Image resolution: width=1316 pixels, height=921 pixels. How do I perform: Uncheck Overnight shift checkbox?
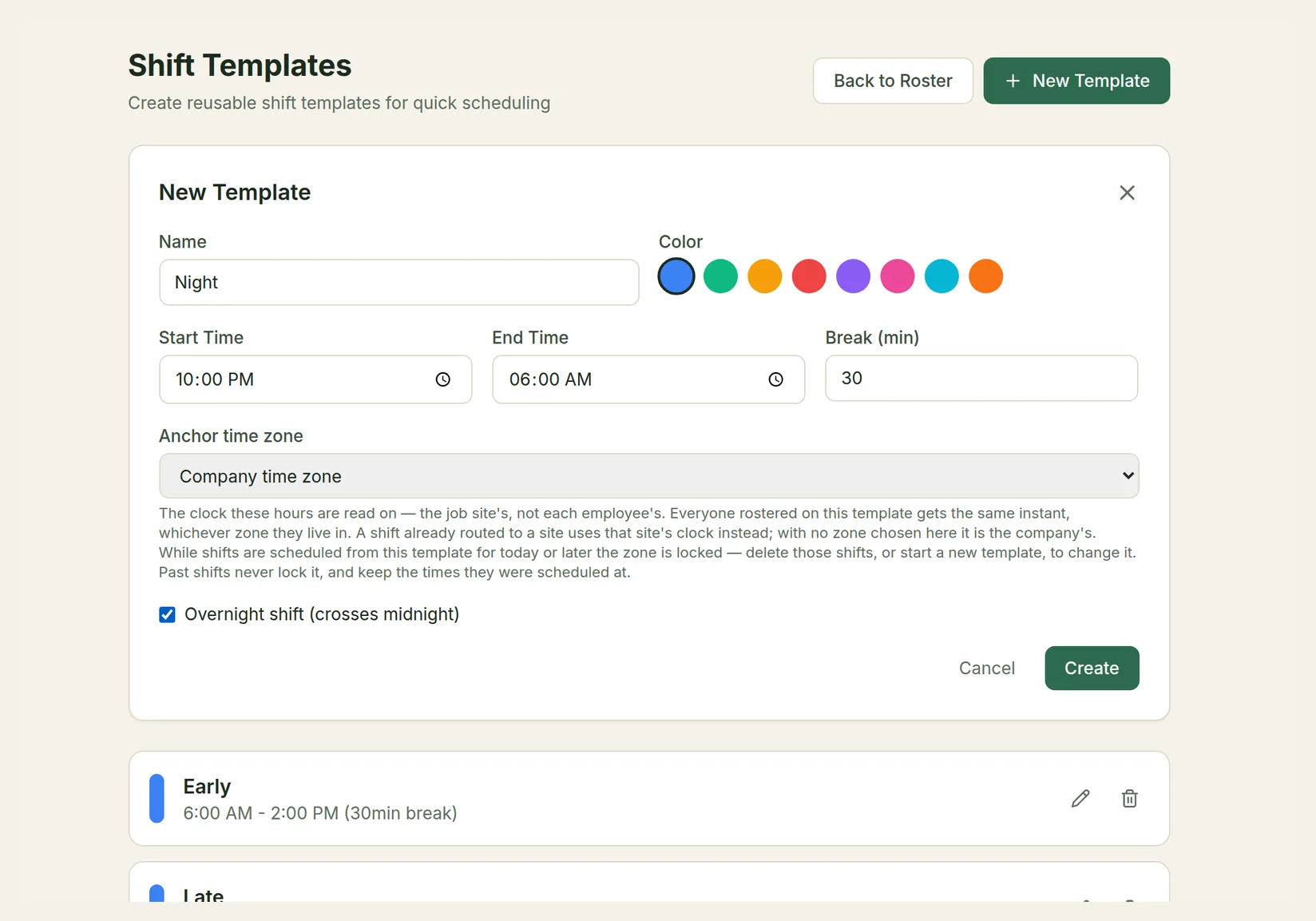click(x=167, y=614)
